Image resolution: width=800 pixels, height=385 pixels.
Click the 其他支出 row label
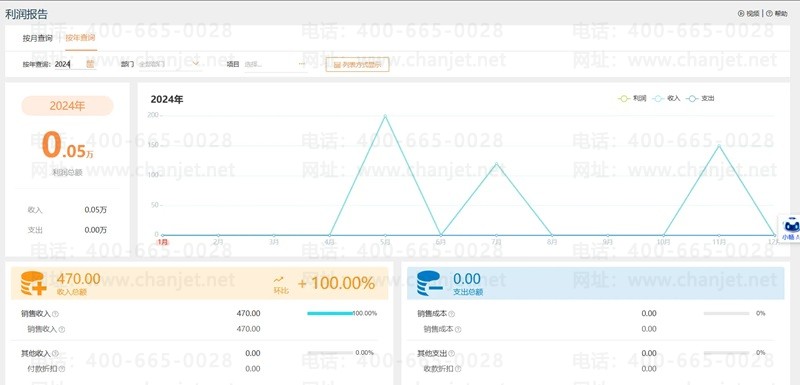tap(432, 353)
